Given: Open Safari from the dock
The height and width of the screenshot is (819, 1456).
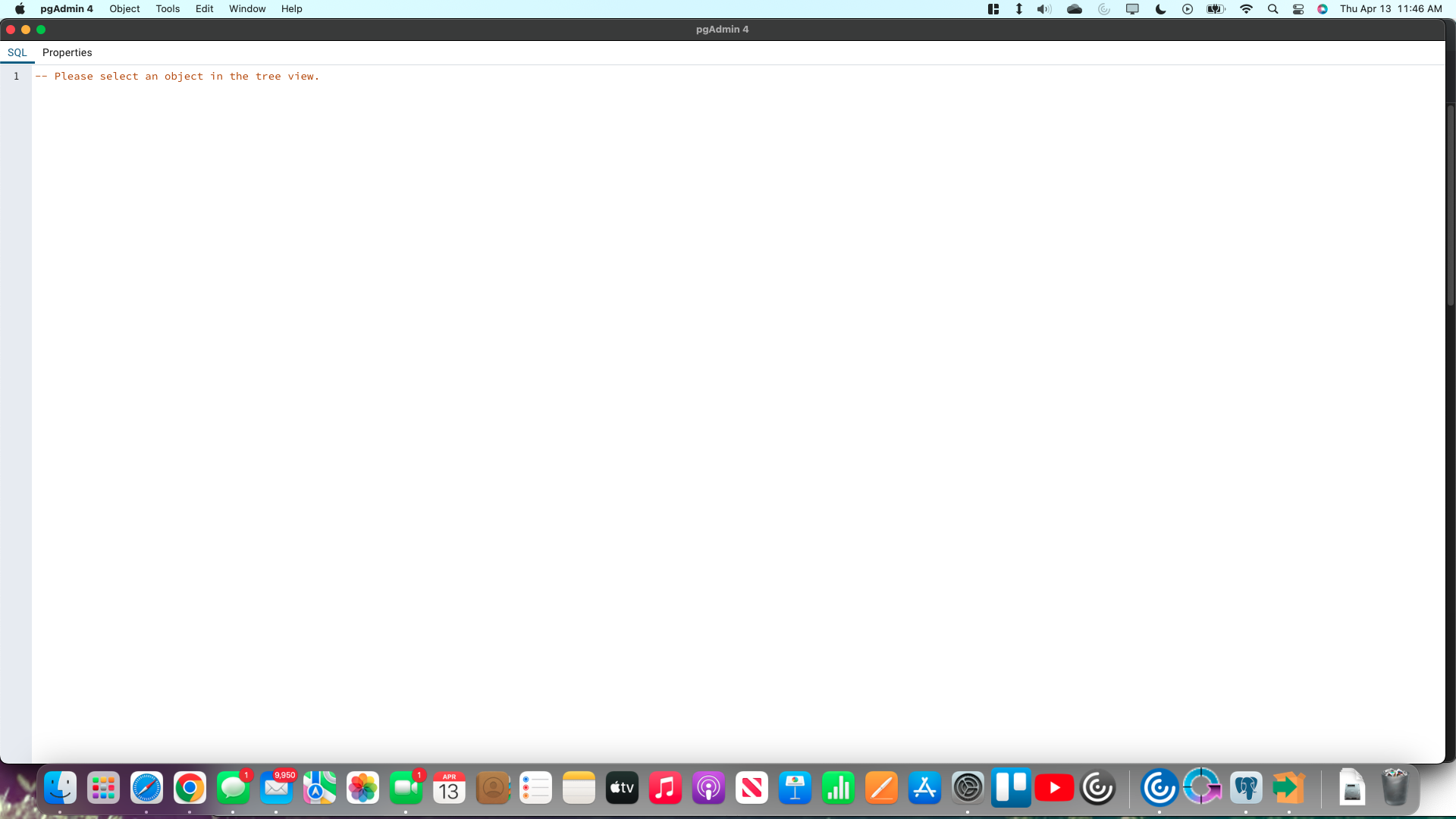Looking at the screenshot, I should pos(146,789).
